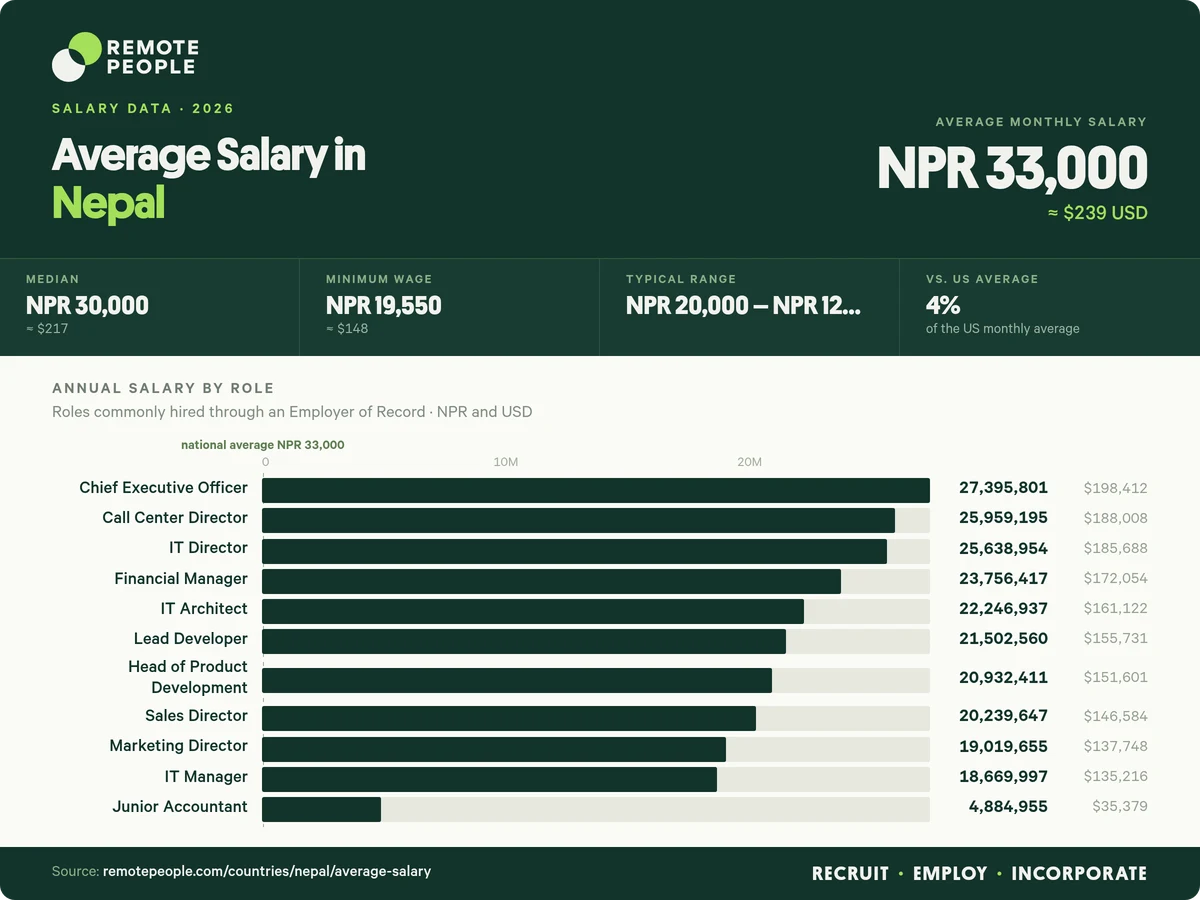Screen dimensions: 1200x900
Task: Open the remotepeople.com source link
Action: coord(267,872)
